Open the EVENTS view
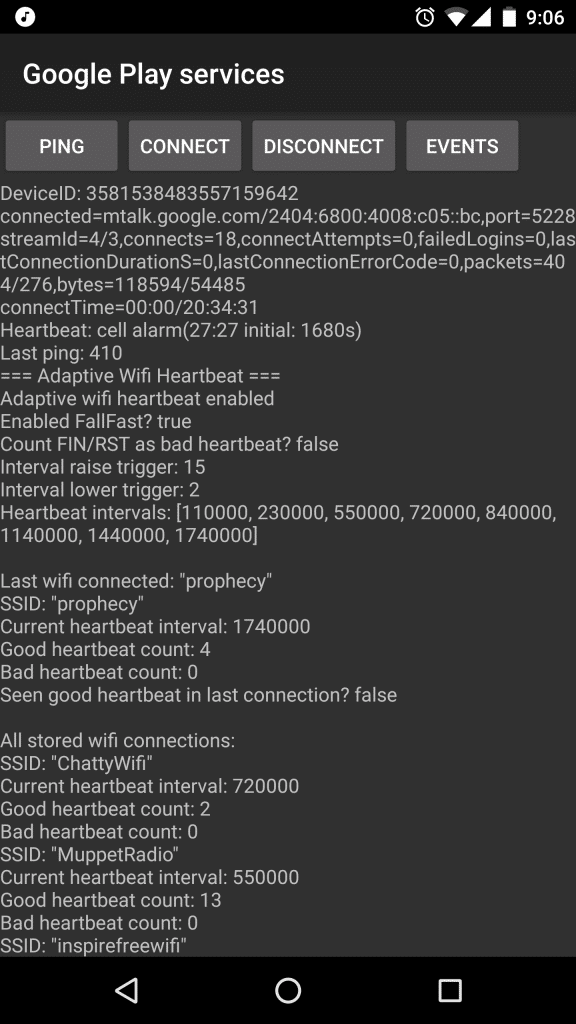This screenshot has height=1024, width=576. coord(462,146)
